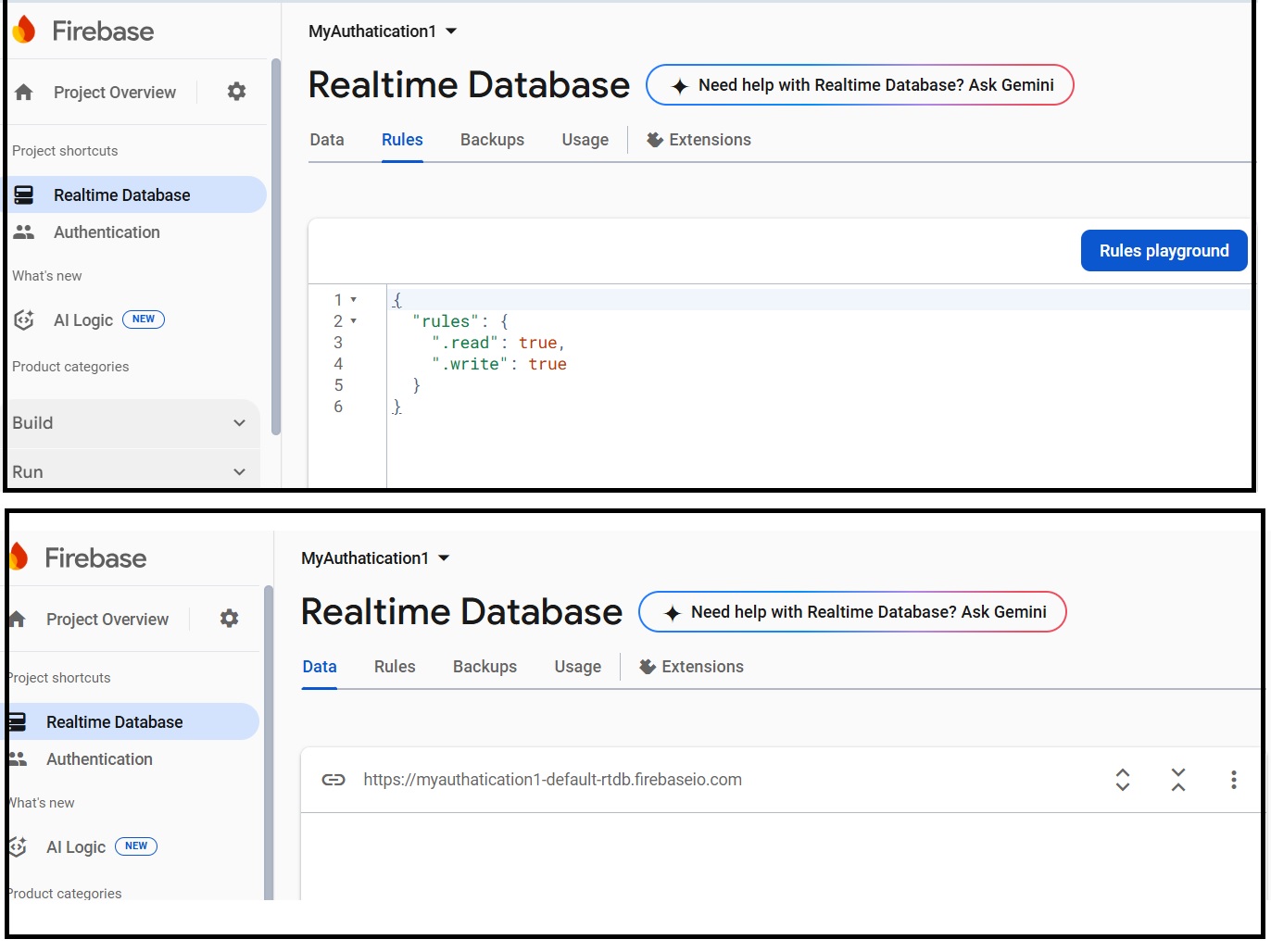Open the Rules tab in the lower screenshot
Image resolution: width=1271 pixels, height=952 pixels.
click(395, 667)
